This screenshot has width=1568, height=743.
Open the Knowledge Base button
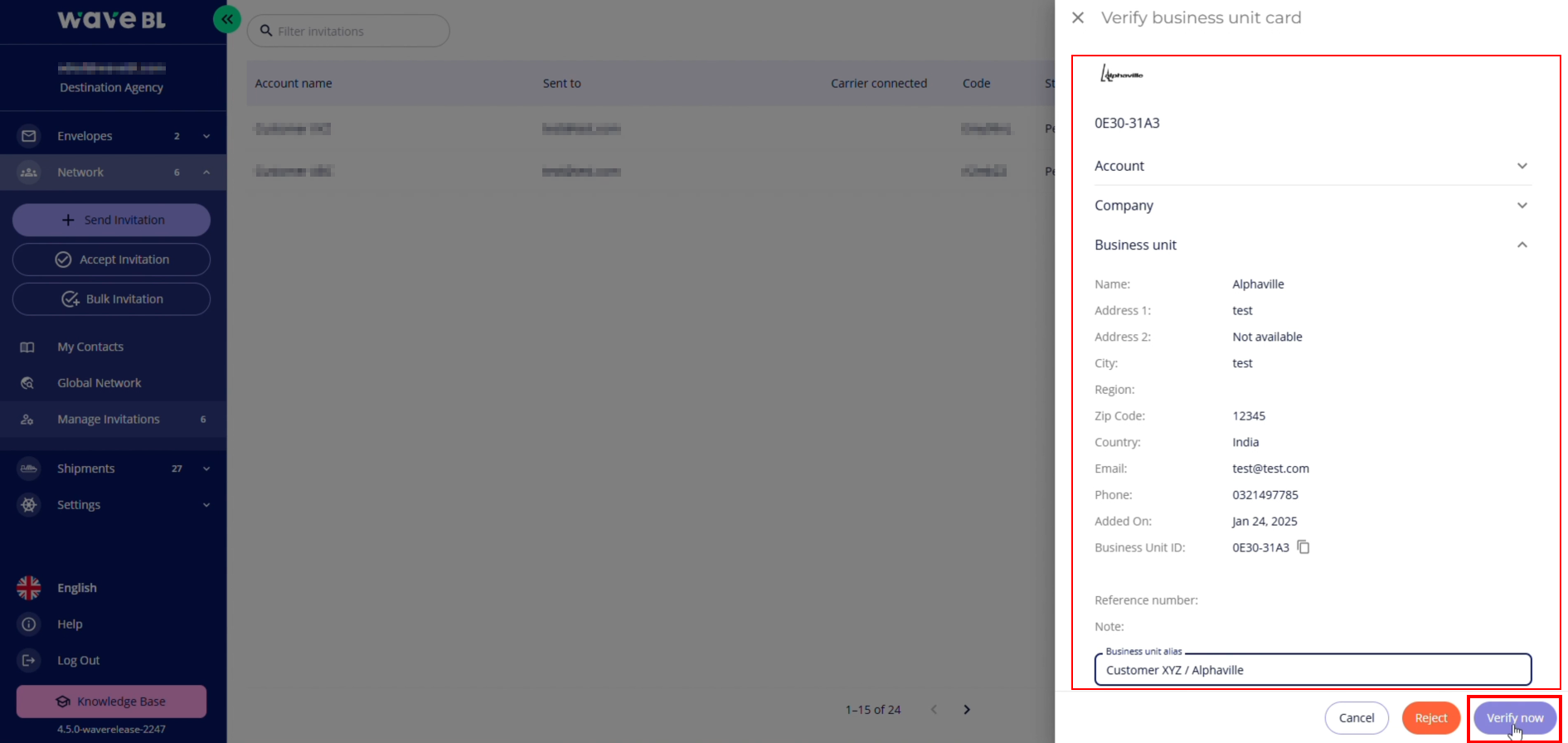tap(111, 702)
